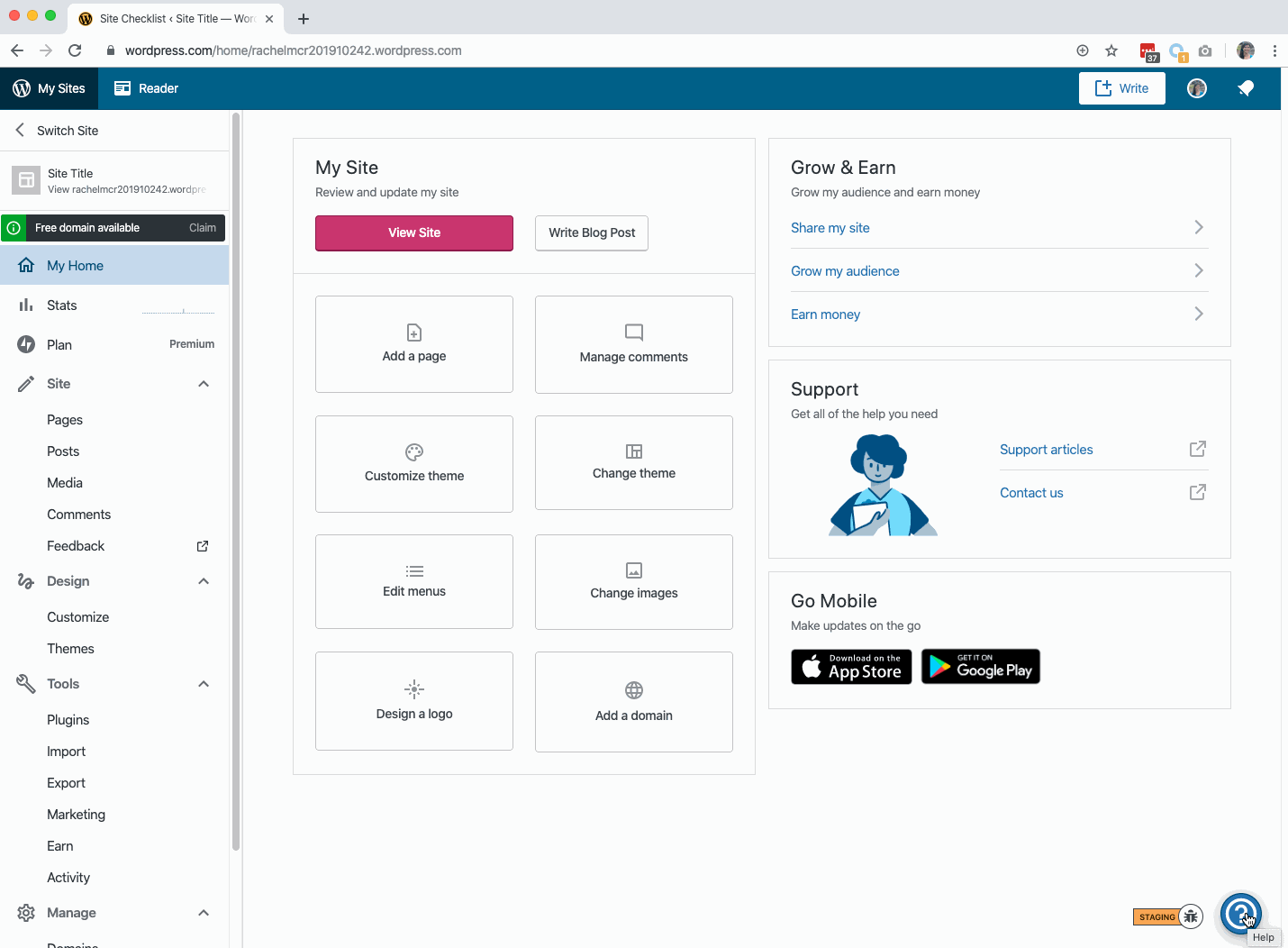This screenshot has width=1288, height=948.
Task: Click the Site Checklist browser tab
Action: (176, 18)
